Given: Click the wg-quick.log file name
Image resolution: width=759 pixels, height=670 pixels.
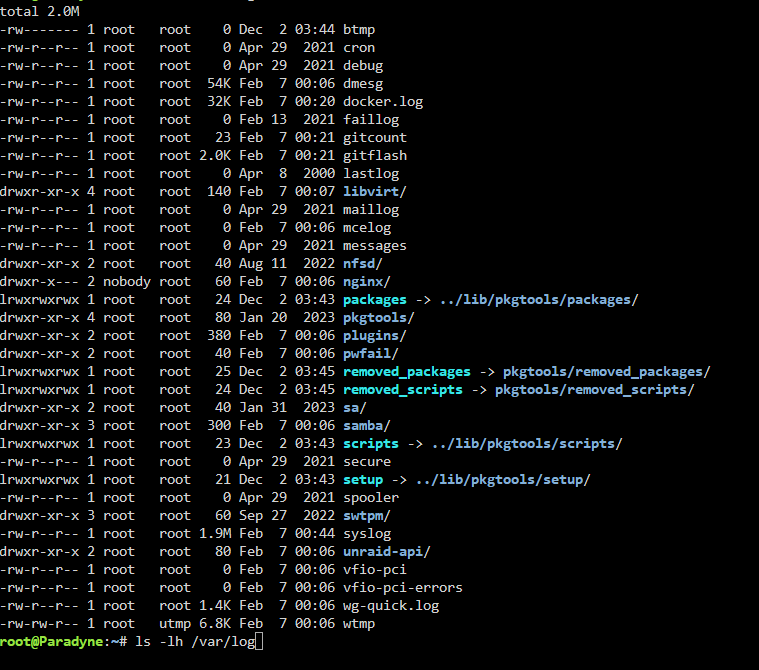Looking at the screenshot, I should click(391, 606).
